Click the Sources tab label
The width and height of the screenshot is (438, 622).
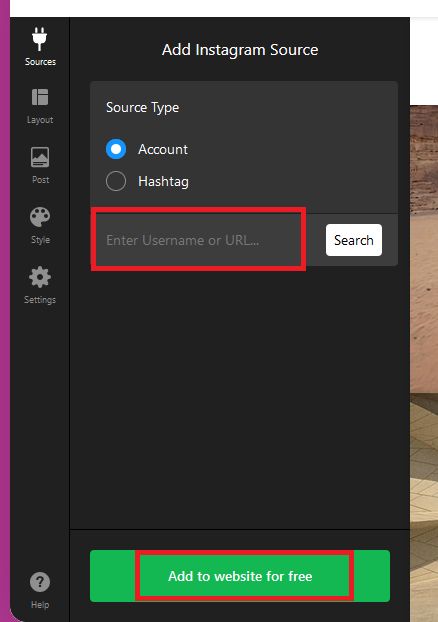click(x=40, y=62)
